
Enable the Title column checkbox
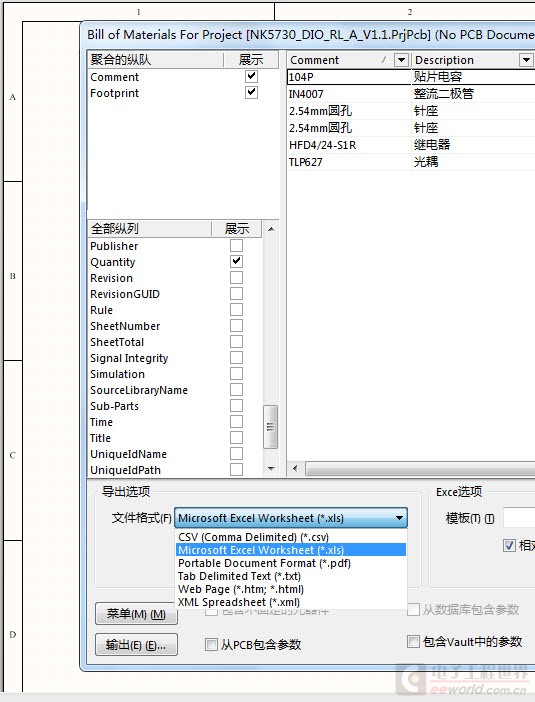pyautogui.click(x=236, y=438)
